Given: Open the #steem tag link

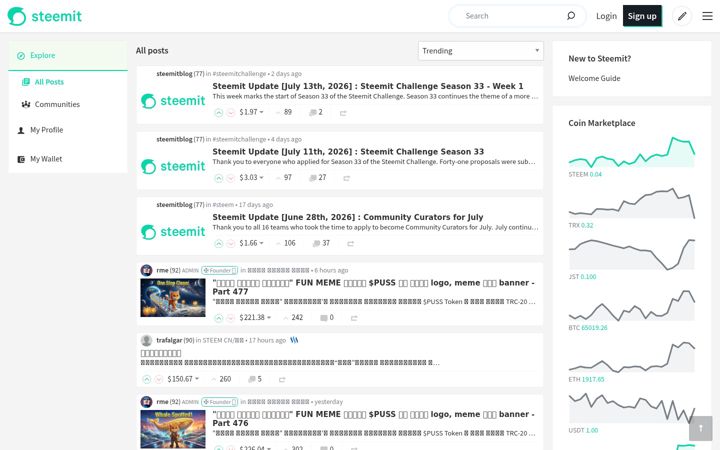Looking at the screenshot, I should [223, 205].
